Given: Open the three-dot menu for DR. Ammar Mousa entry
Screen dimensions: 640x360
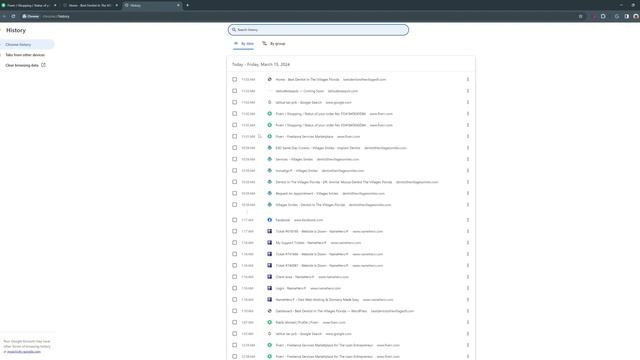Looking at the screenshot, I should click(468, 182).
